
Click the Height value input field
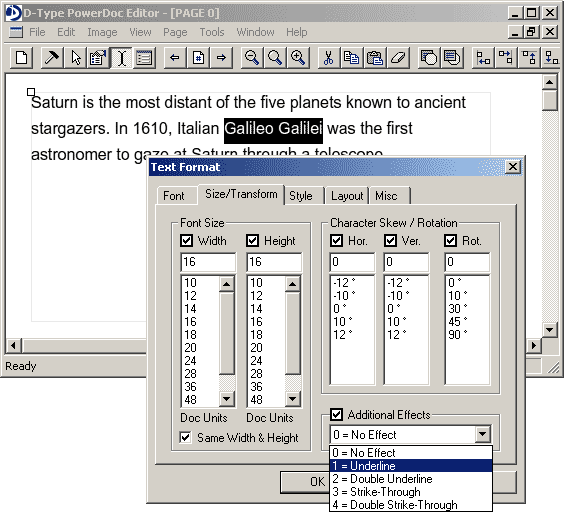pyautogui.click(x=274, y=262)
